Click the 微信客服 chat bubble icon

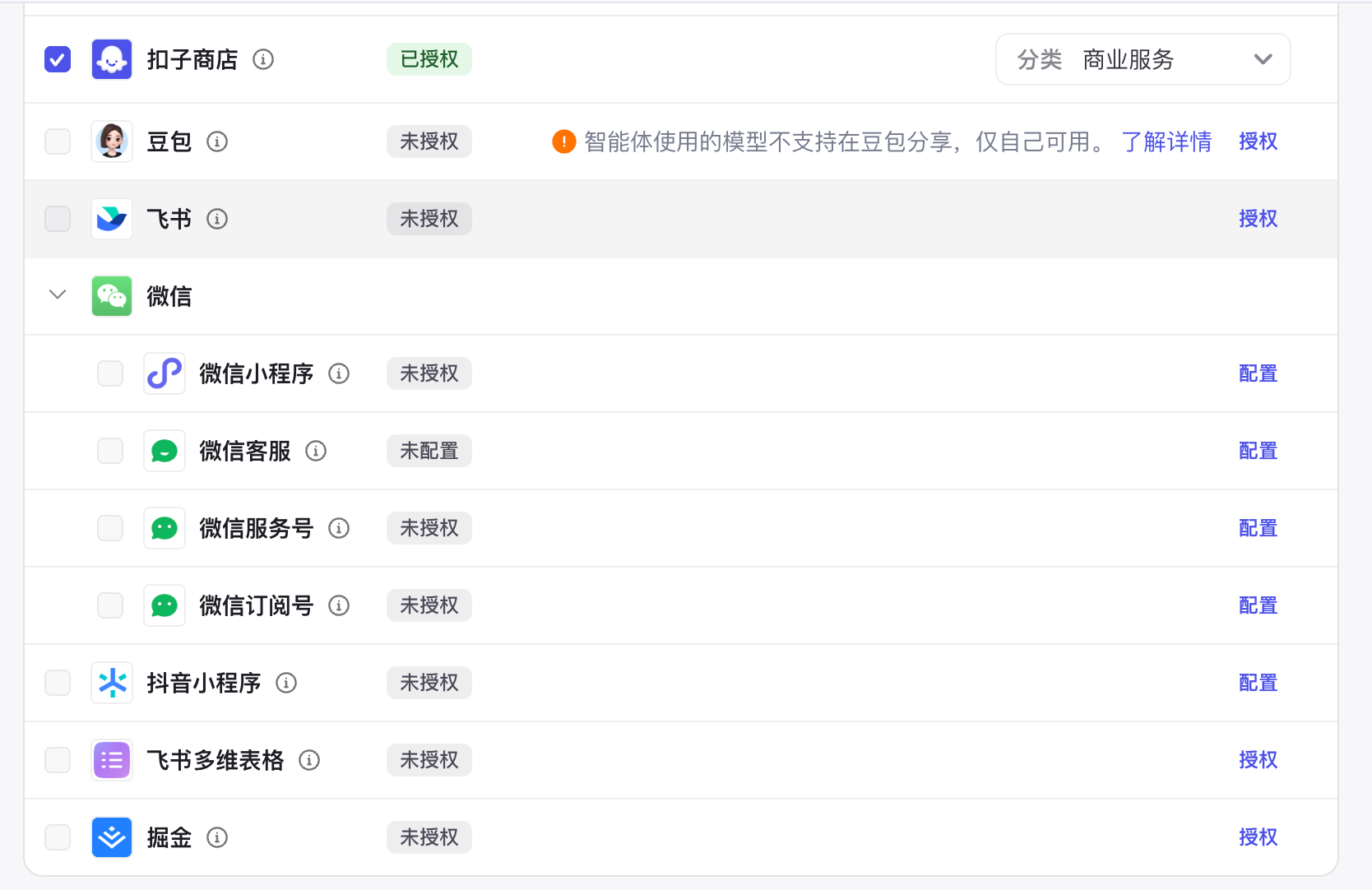165,451
